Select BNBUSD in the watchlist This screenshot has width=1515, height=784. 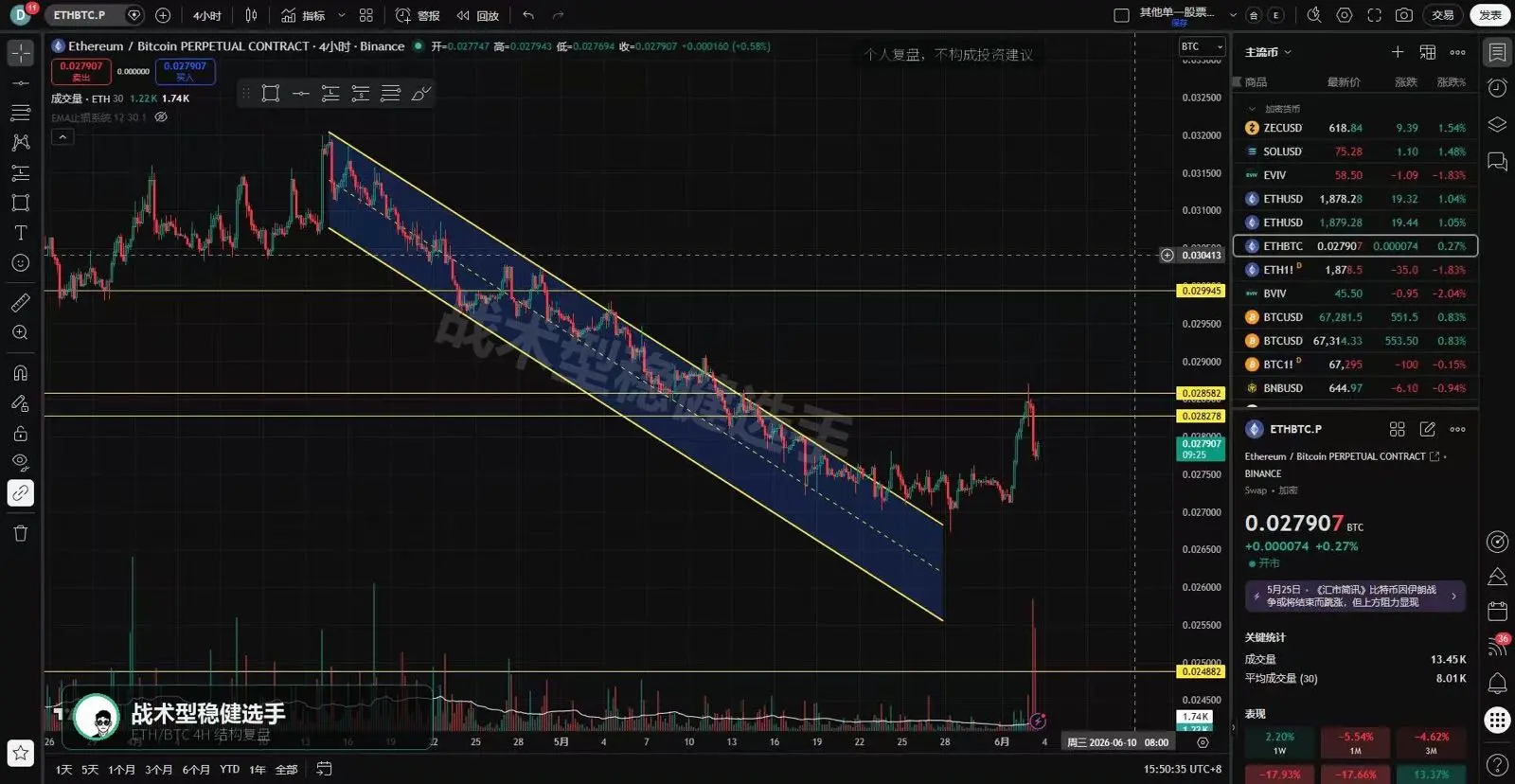(x=1355, y=388)
